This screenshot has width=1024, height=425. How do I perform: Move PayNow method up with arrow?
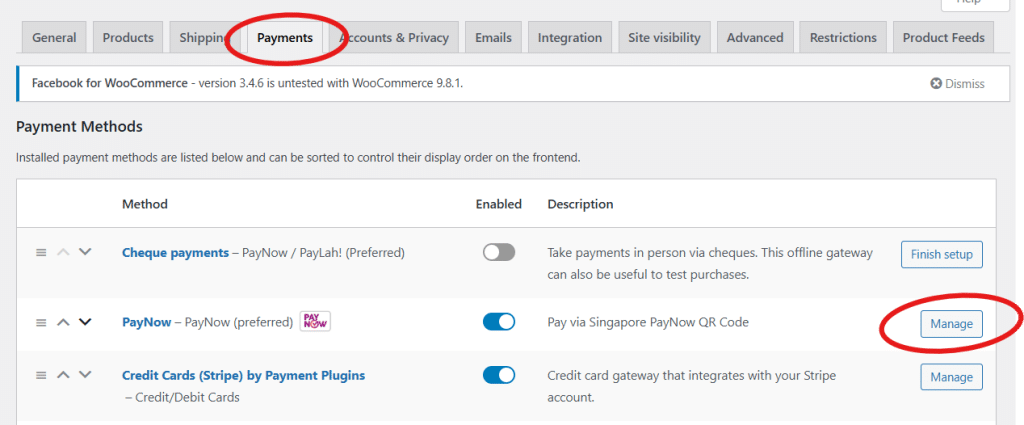(63, 322)
